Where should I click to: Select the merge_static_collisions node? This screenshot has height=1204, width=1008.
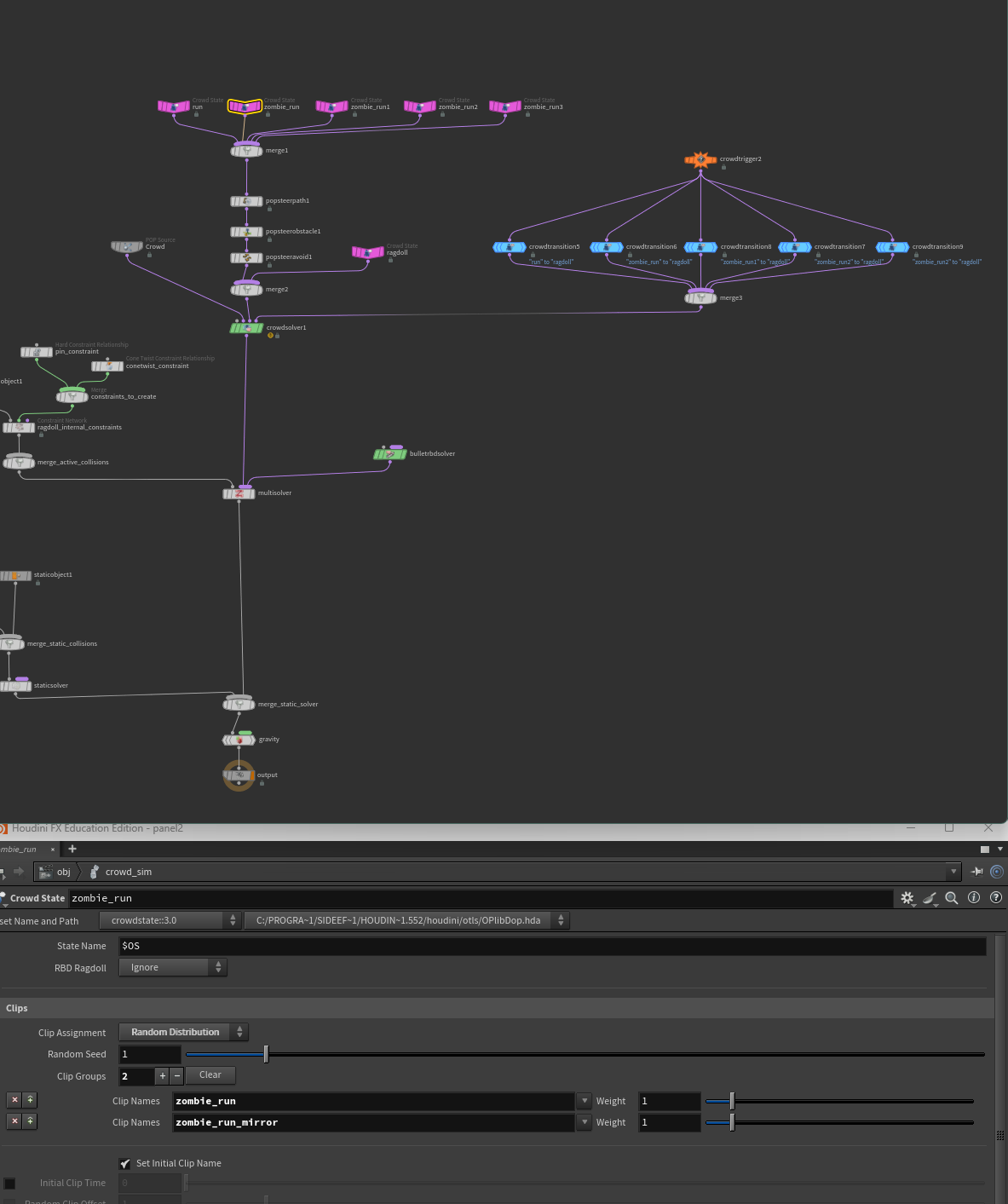click(11, 643)
